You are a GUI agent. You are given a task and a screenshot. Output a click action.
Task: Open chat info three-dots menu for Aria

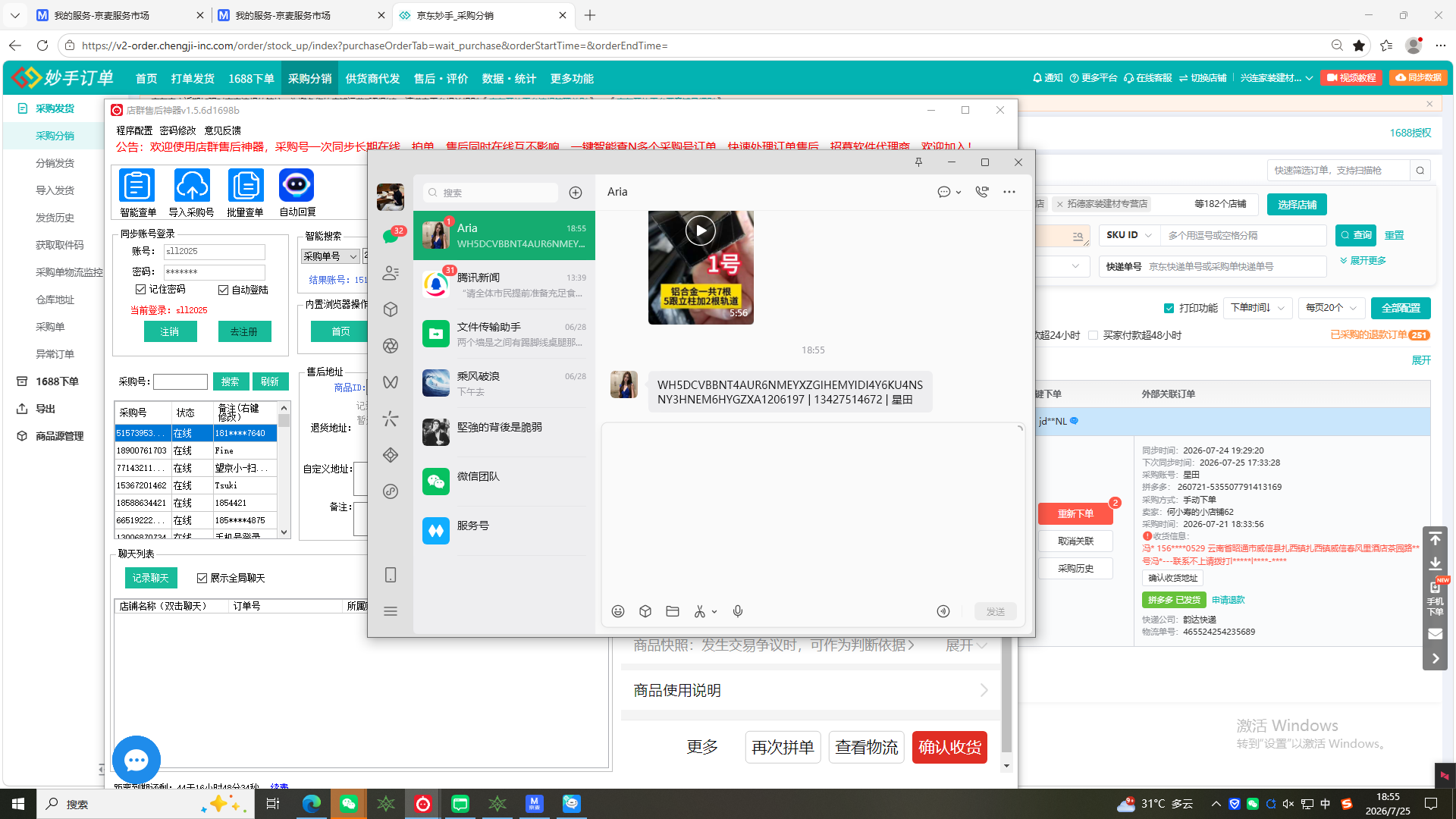[1009, 192]
